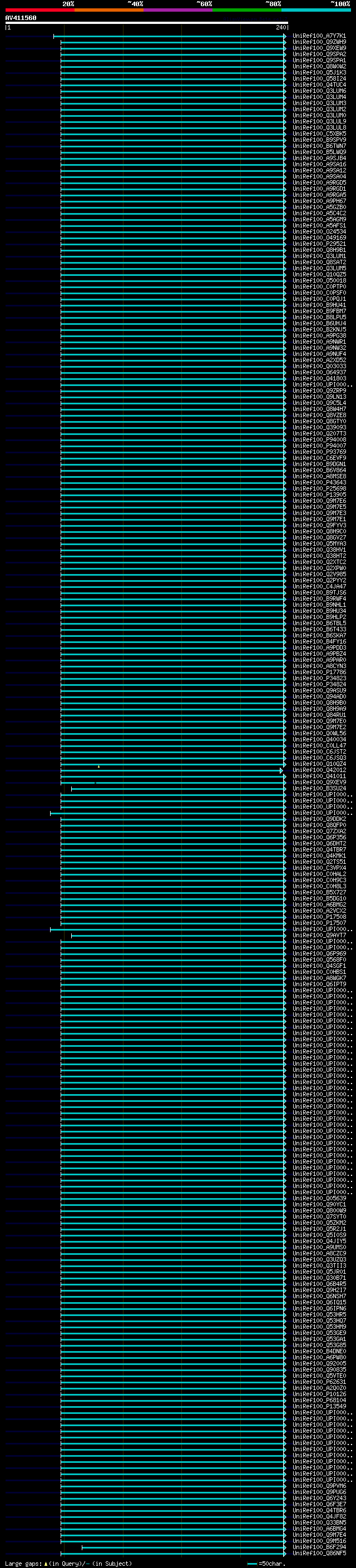Select hit UniRef100_Q568F0
356x1568 pixels.
pos(319,960)
